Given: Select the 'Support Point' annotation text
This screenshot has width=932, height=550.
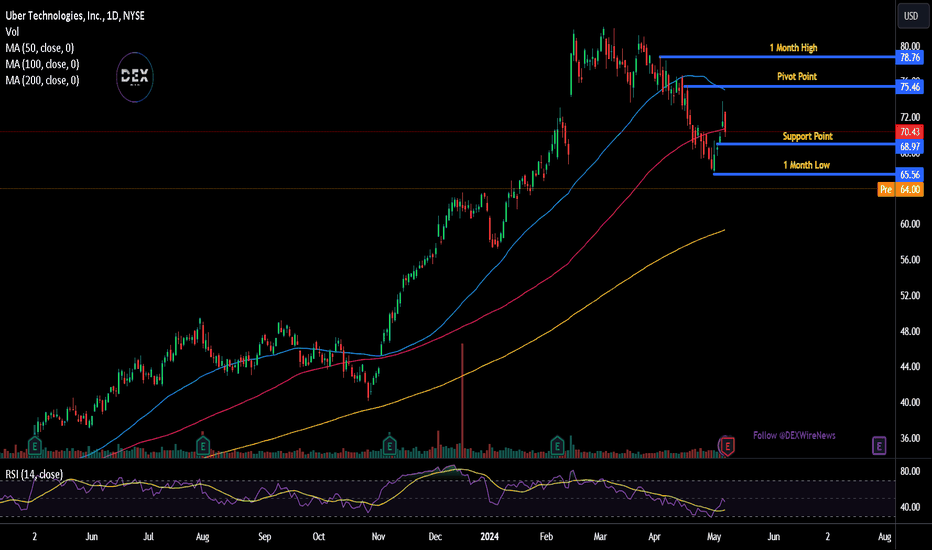Looking at the screenshot, I should click(807, 136).
